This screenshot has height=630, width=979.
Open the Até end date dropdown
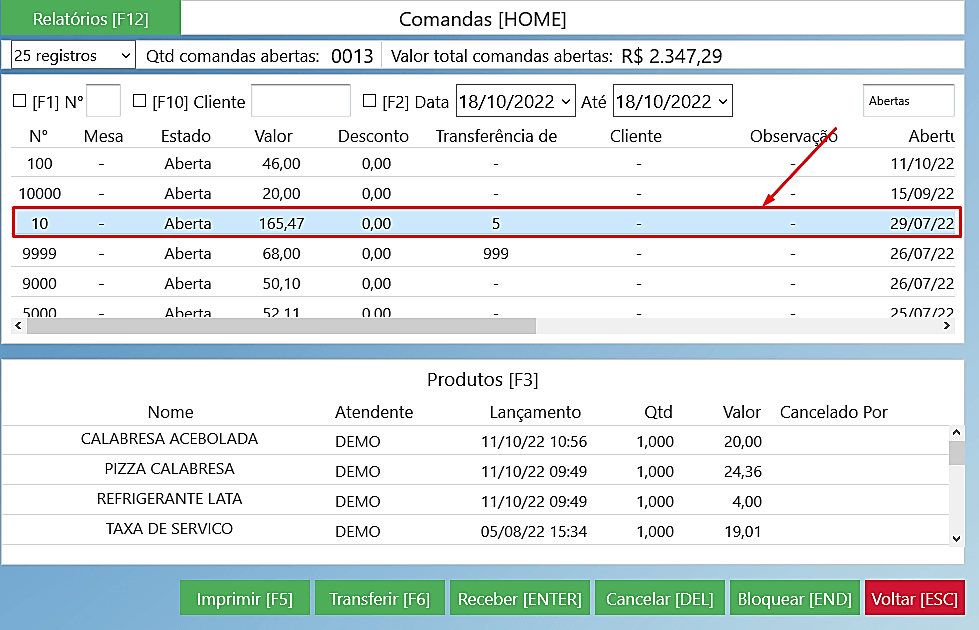723,101
